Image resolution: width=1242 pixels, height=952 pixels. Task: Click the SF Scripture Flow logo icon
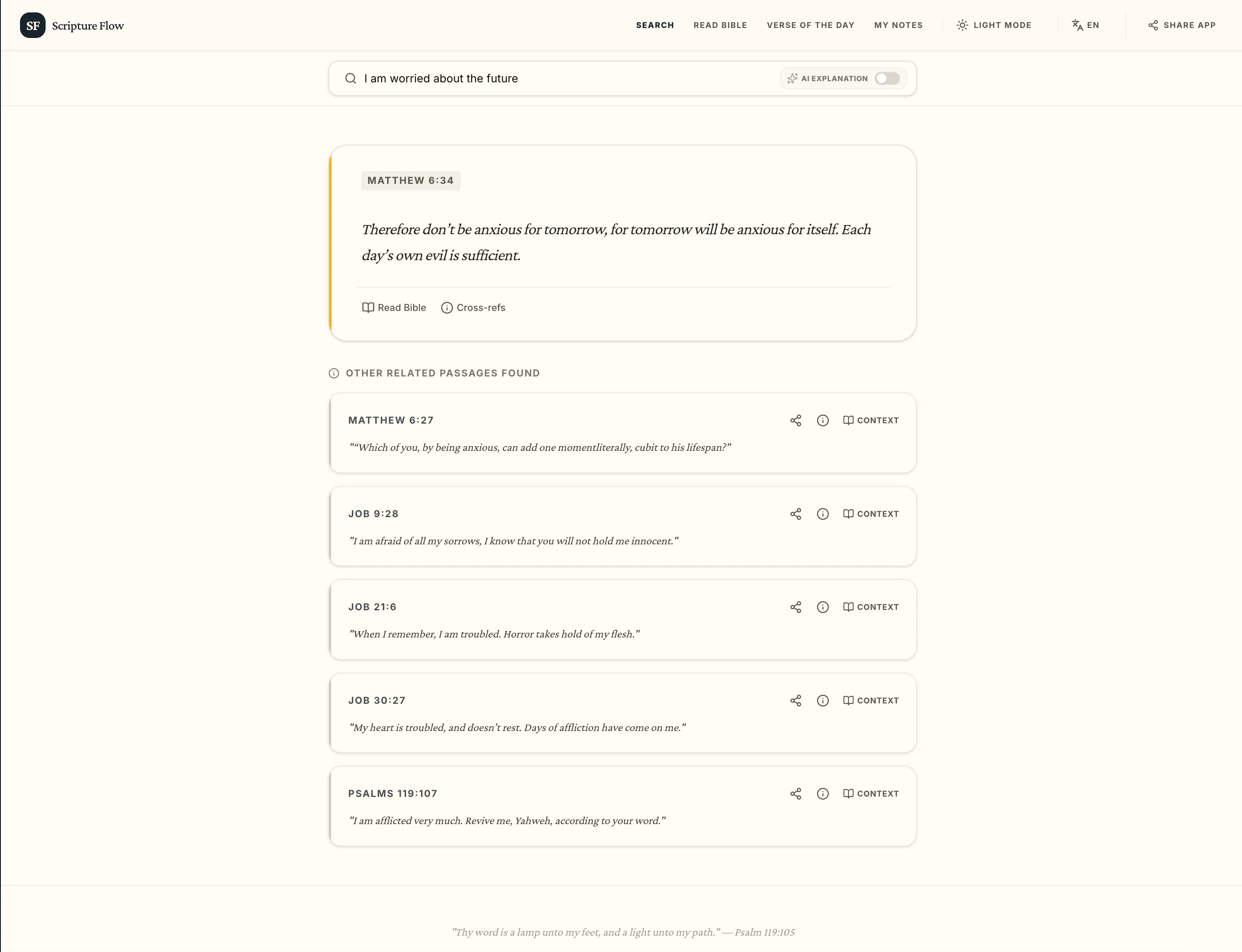(x=32, y=25)
